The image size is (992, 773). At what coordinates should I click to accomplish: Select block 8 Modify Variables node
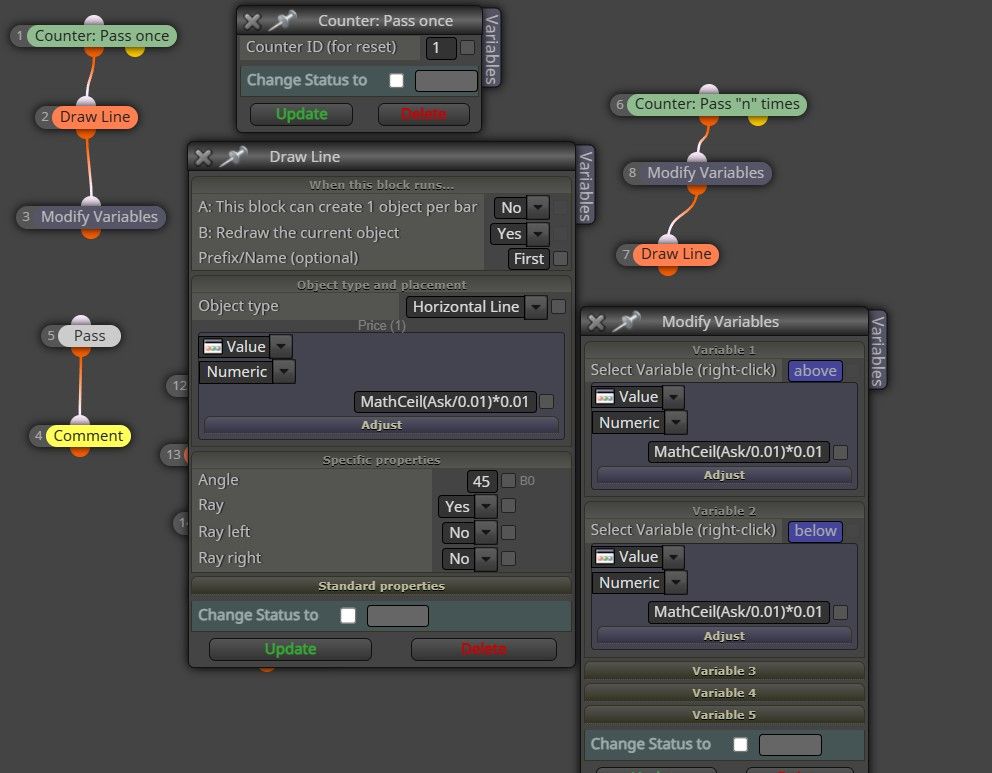(x=705, y=173)
